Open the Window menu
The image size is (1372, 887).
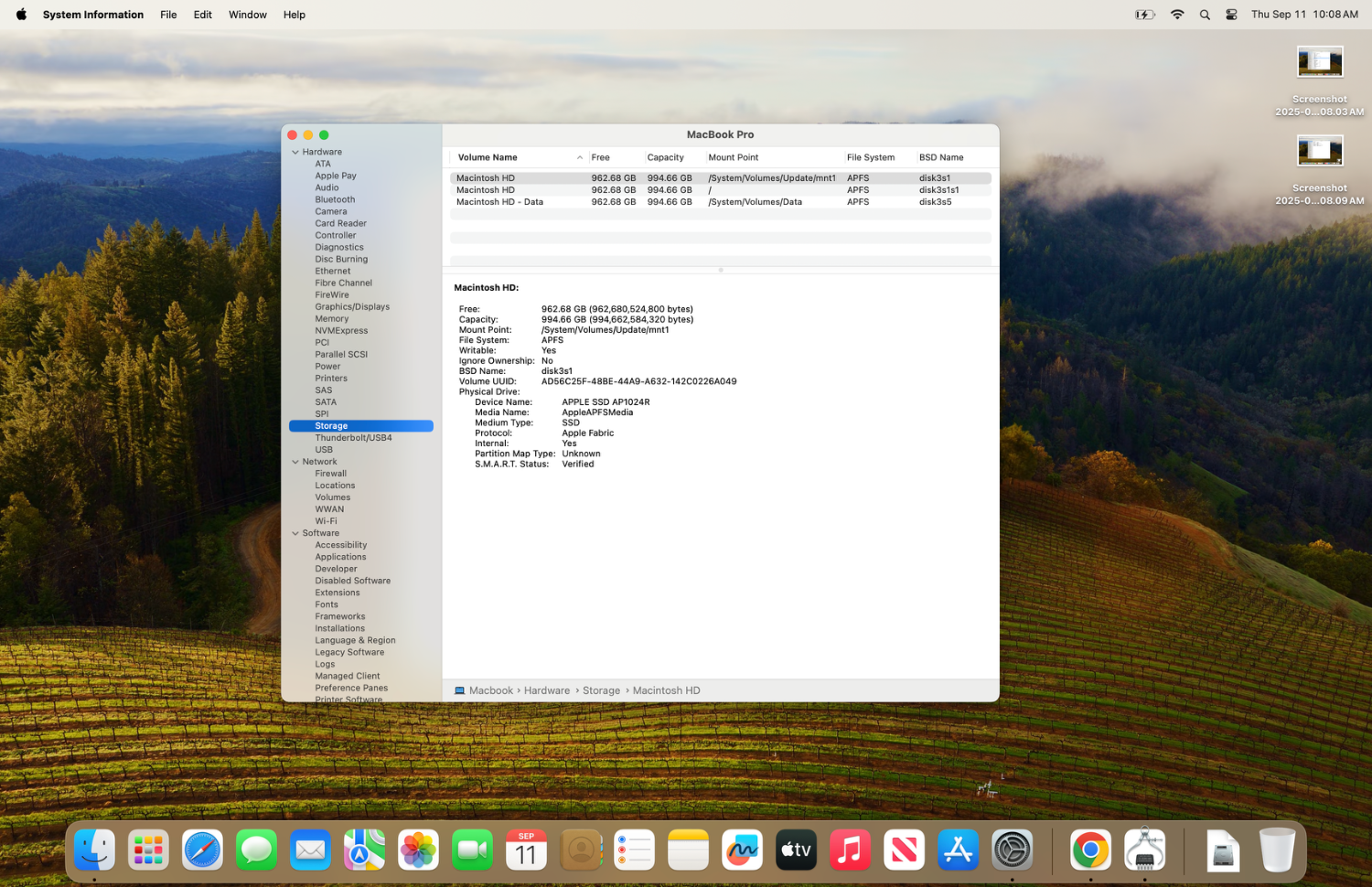[248, 15]
